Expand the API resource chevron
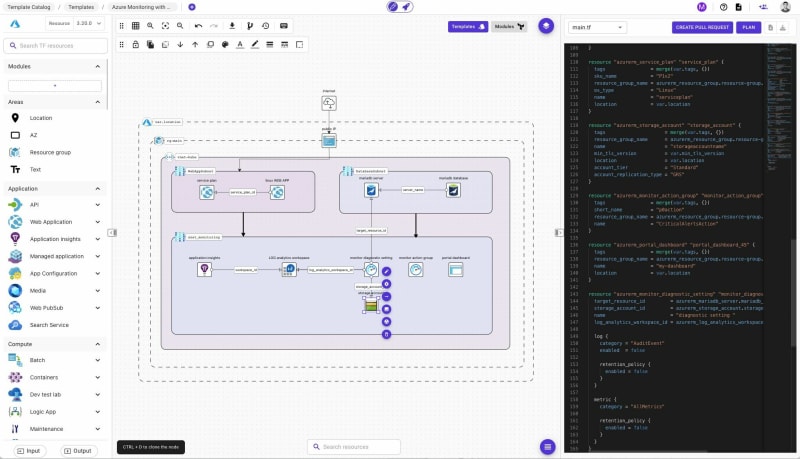The height and width of the screenshot is (459, 800). point(97,205)
